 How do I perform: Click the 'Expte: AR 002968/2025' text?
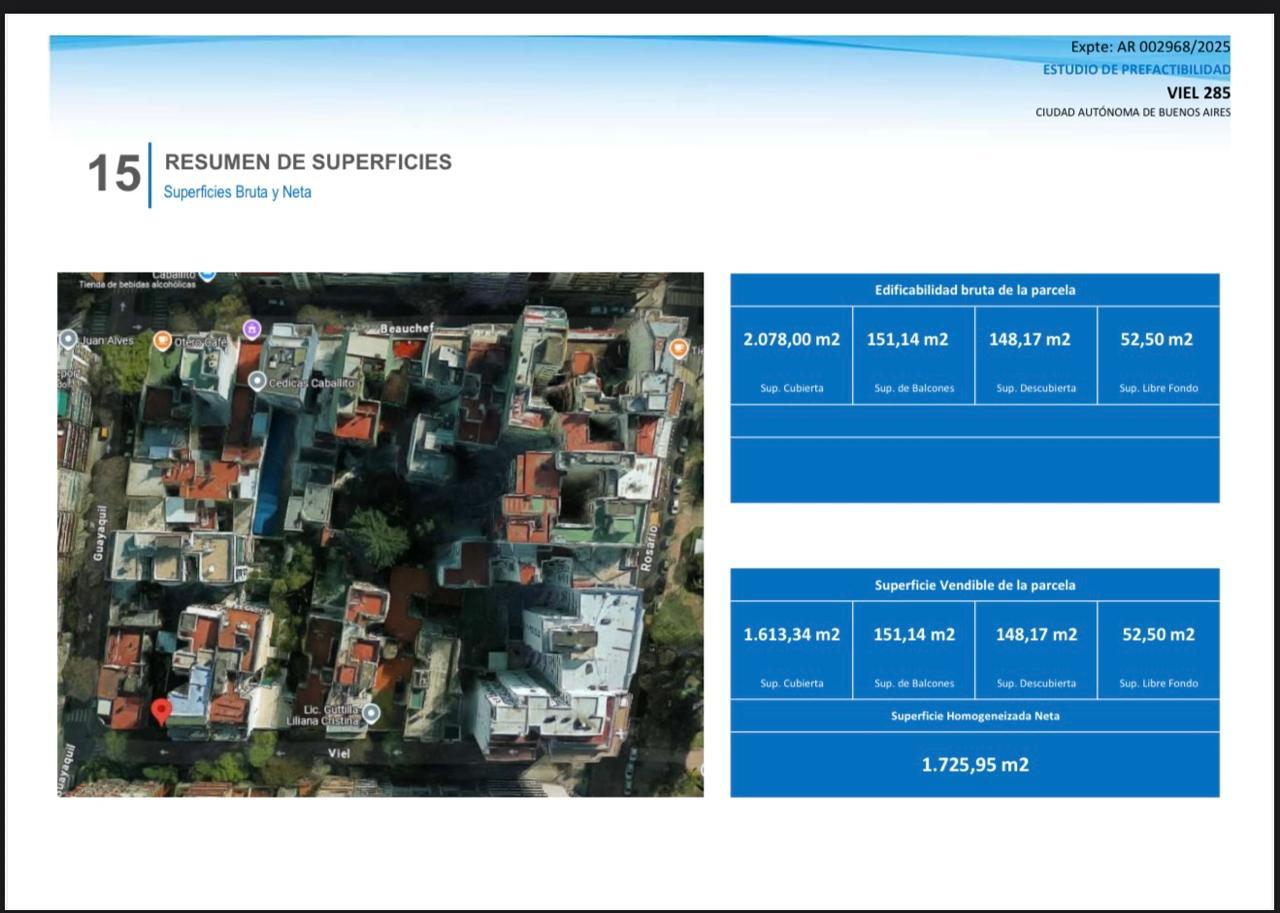point(1150,46)
